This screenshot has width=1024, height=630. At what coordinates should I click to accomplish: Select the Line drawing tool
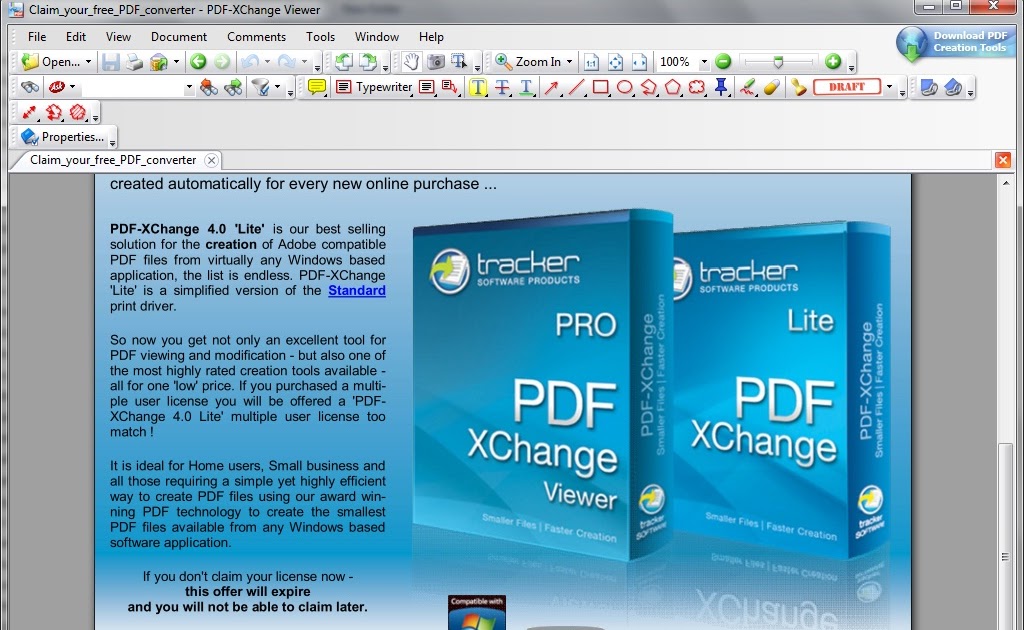[x=576, y=87]
